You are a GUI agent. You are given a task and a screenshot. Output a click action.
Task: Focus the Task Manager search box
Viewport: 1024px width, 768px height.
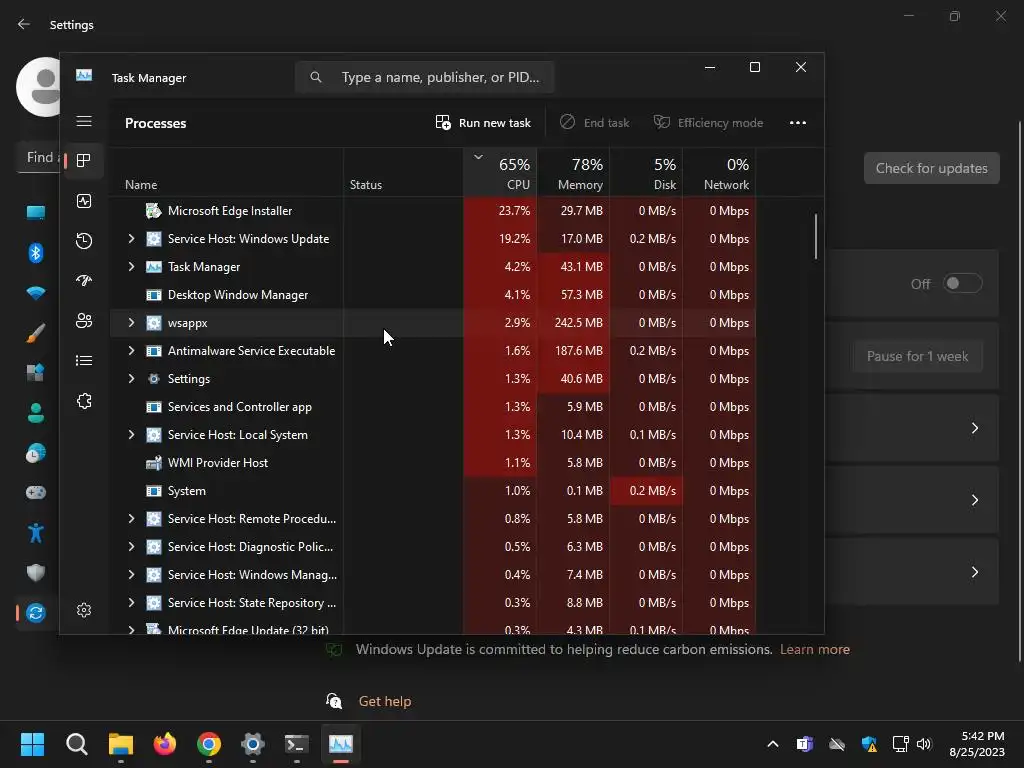(424, 77)
